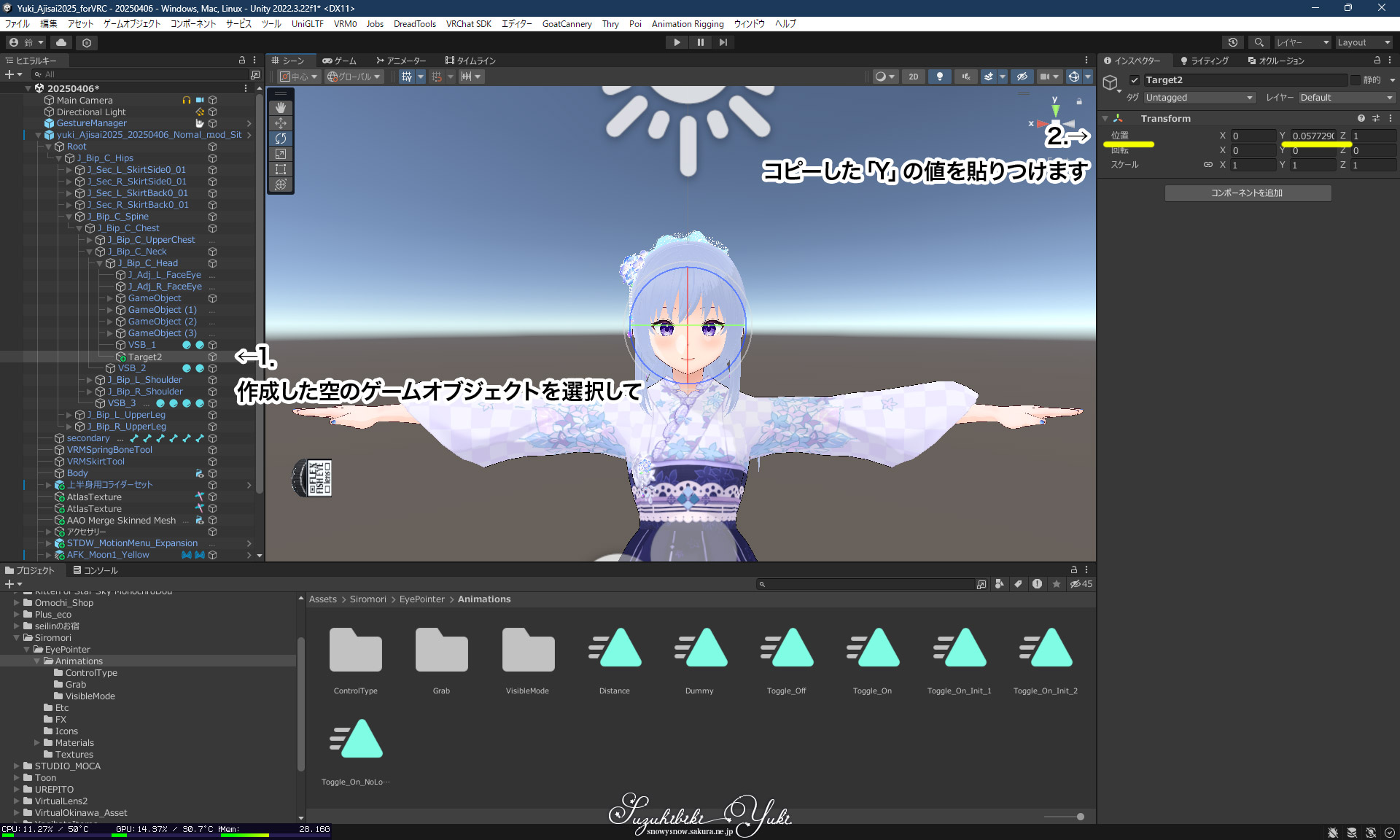The height and width of the screenshot is (840, 1400).
Task: Select the Transform tool in scene toolbar
Action: tap(281, 184)
